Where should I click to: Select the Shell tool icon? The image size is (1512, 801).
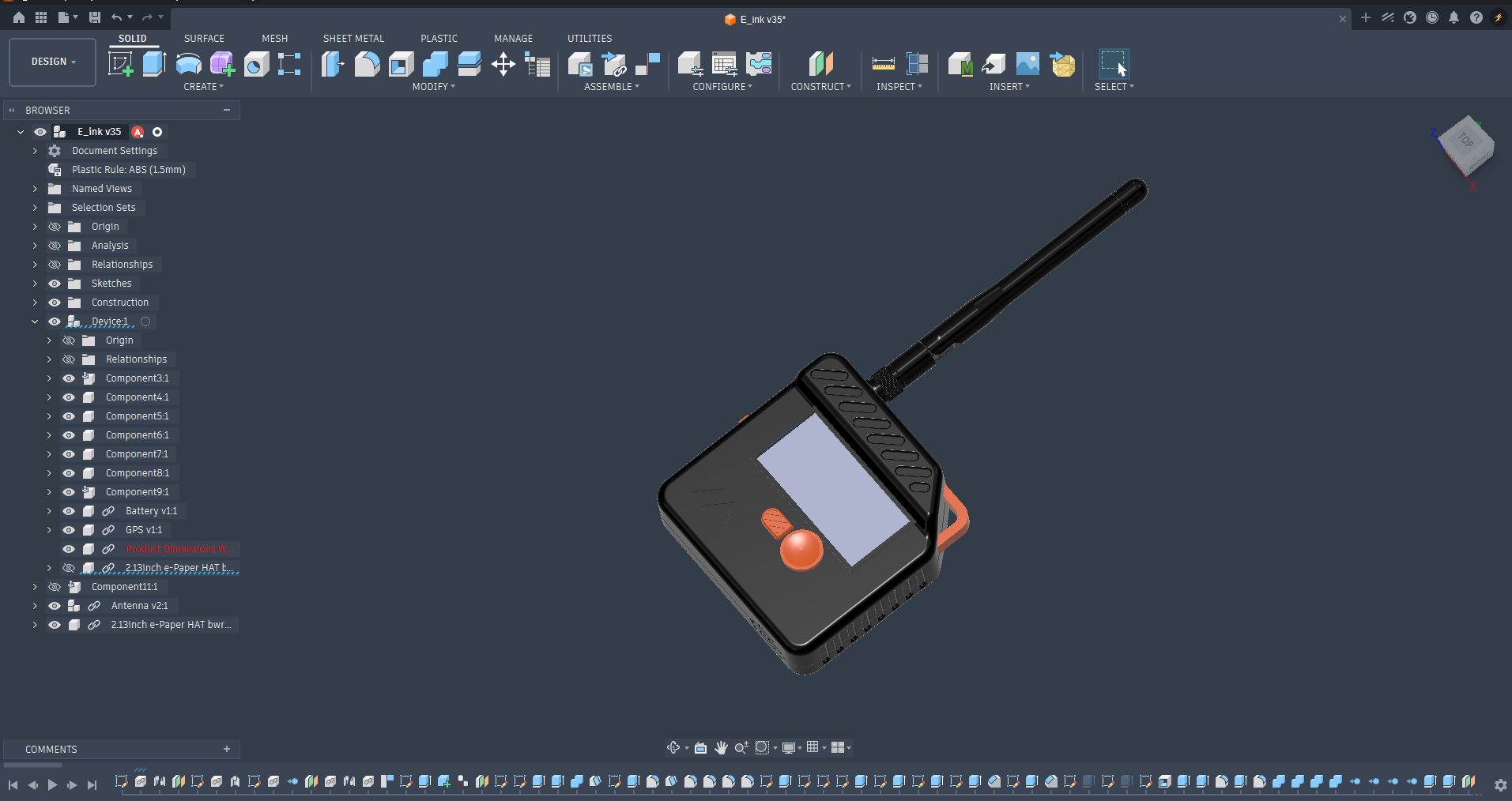[401, 64]
